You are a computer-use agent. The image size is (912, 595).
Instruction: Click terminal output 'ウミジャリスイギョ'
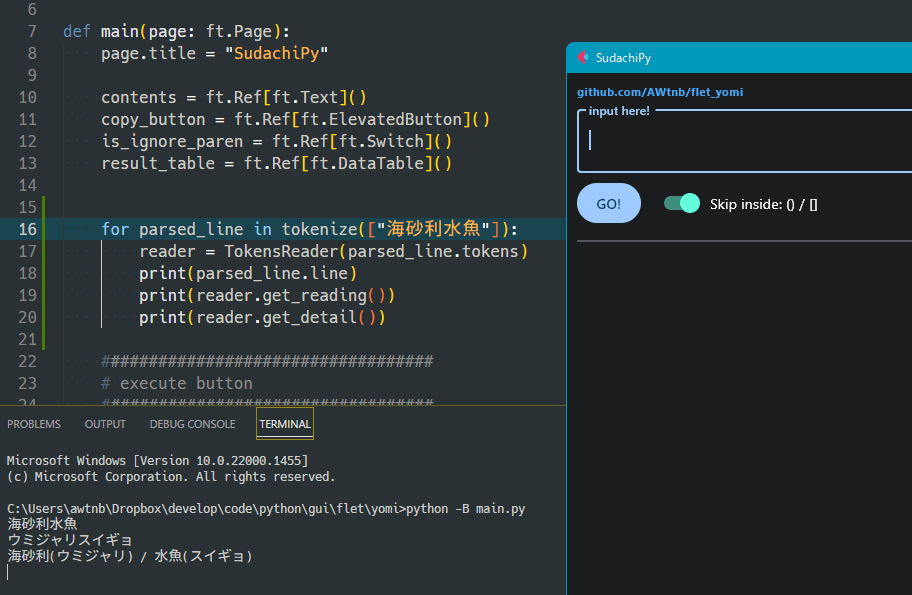pos(69,540)
